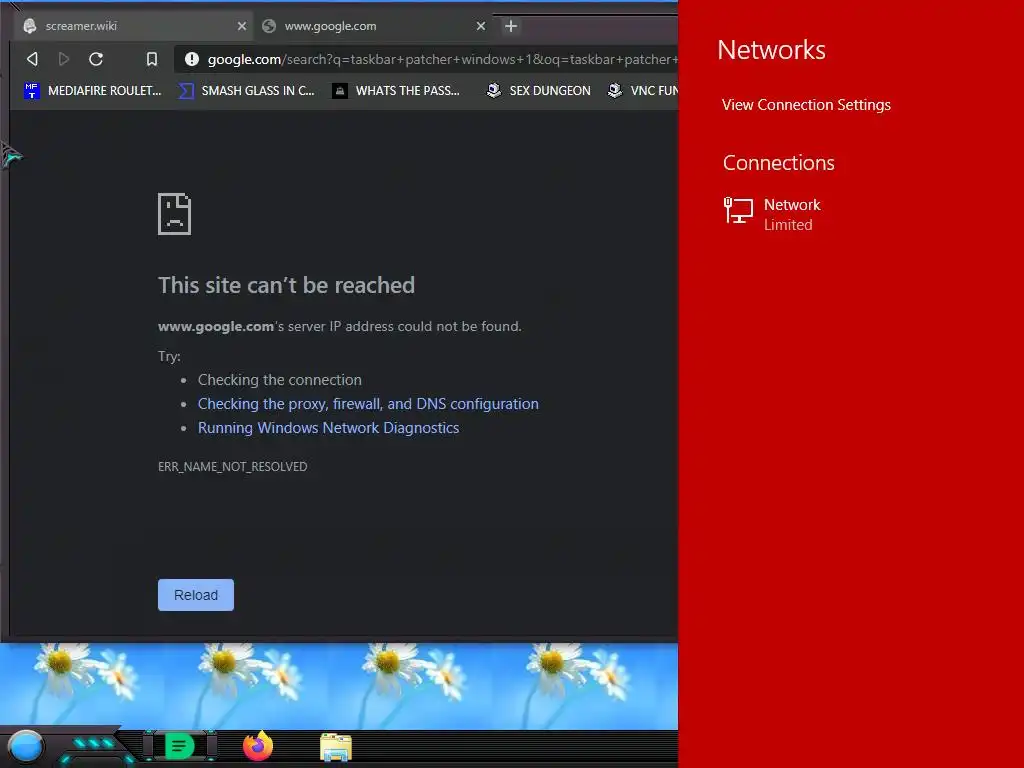This screenshot has height=768, width=1024.
Task: Click the sad page error icon
Action: click(174, 214)
